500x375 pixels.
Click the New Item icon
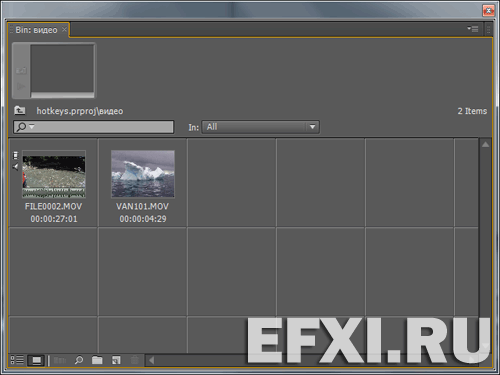tap(116, 360)
